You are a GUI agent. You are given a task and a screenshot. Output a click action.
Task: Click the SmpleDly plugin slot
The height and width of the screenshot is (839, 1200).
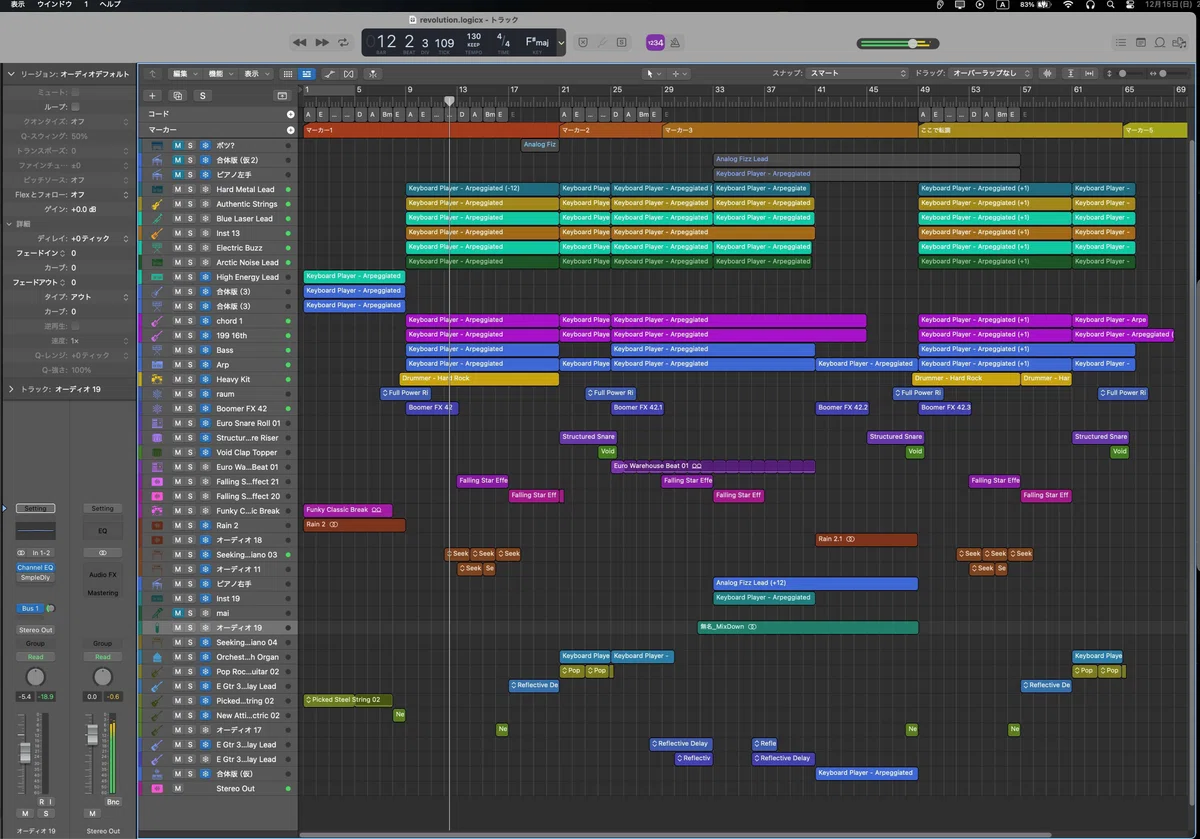36,577
